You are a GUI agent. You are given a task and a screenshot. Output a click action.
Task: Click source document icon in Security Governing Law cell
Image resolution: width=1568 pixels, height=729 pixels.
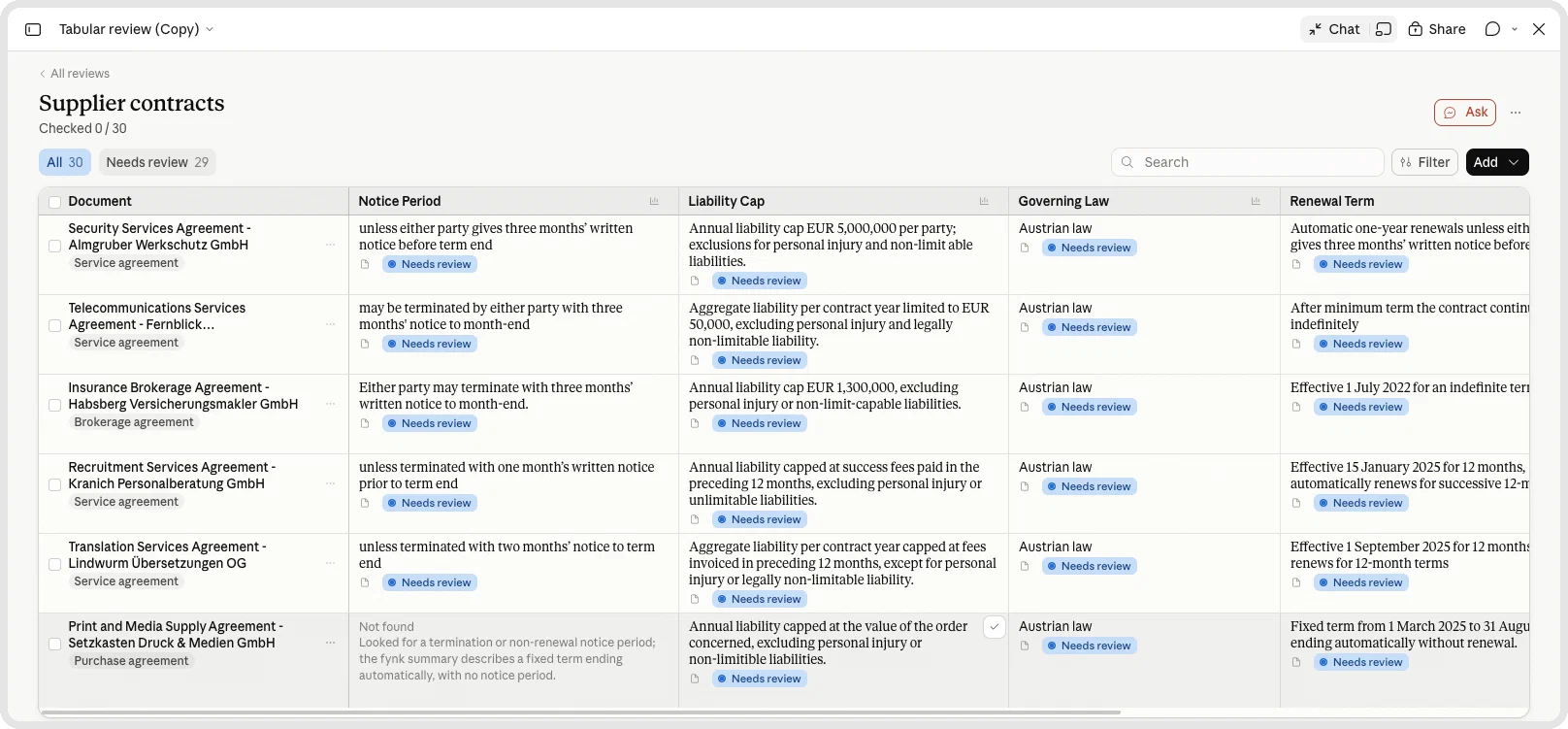coord(1025,248)
